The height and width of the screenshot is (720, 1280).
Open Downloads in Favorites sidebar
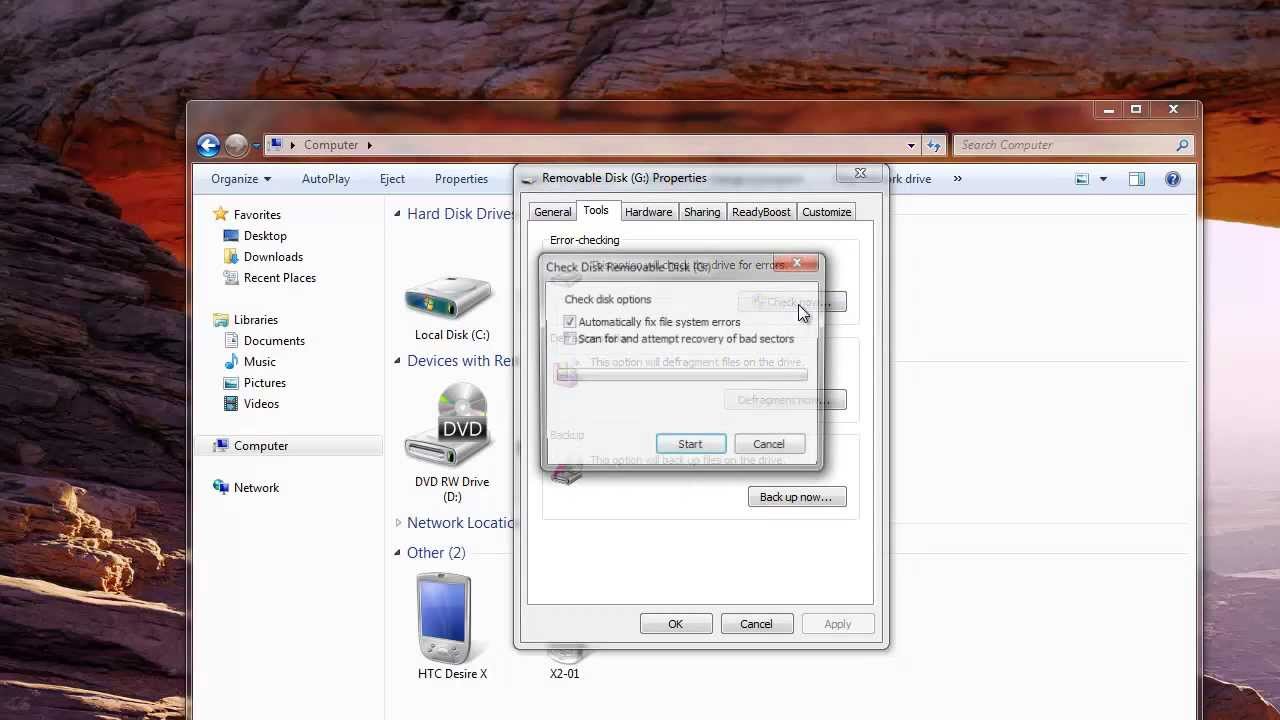273,257
